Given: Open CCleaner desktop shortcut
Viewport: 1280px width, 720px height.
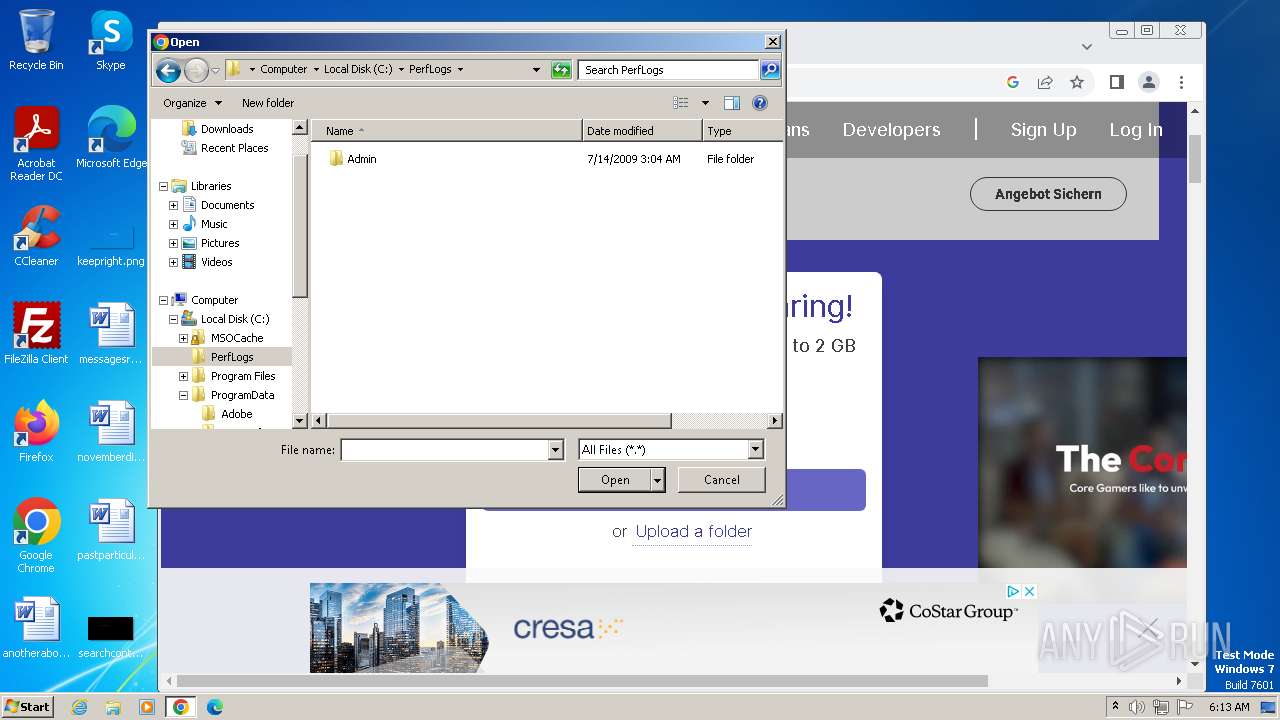Looking at the screenshot, I should 36,237.
